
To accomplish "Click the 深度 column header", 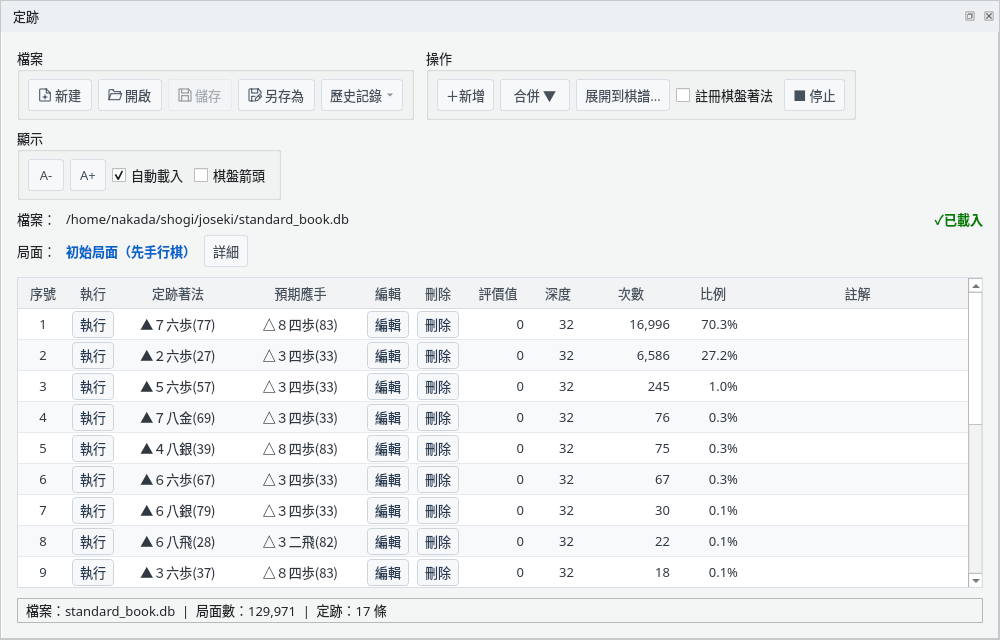I will pos(558,294).
